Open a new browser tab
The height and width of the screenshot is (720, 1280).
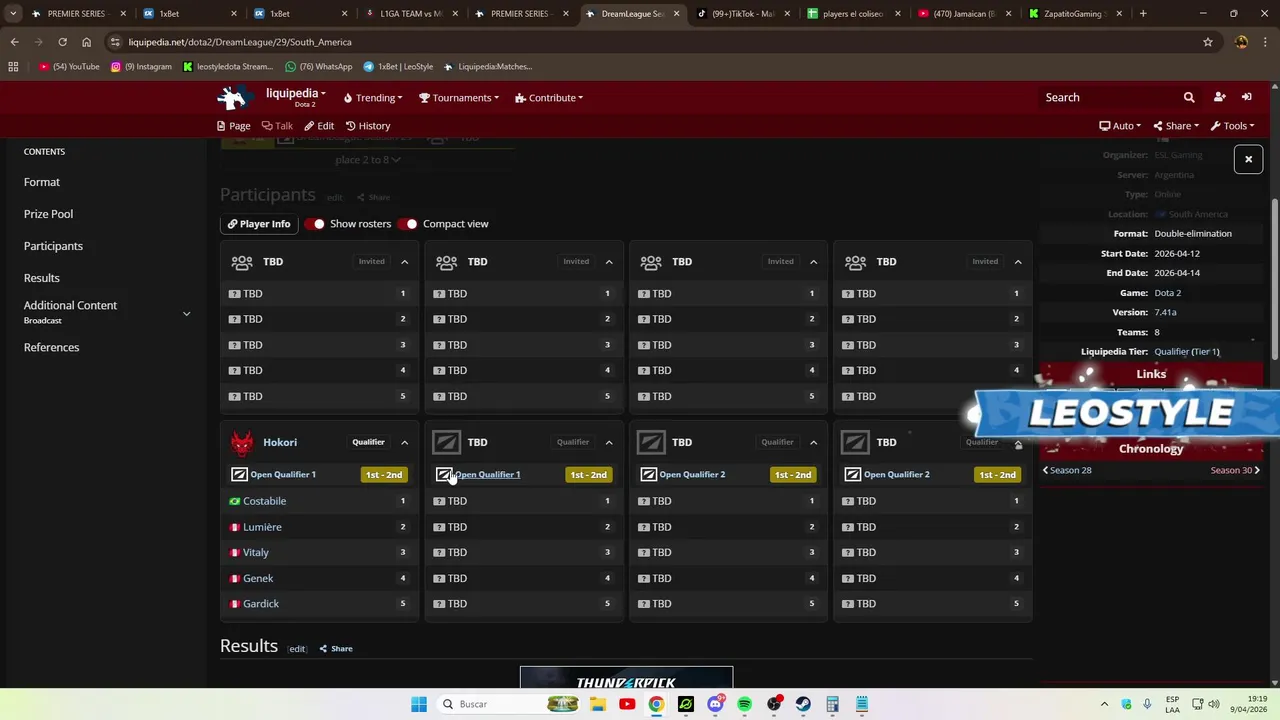1143,14
